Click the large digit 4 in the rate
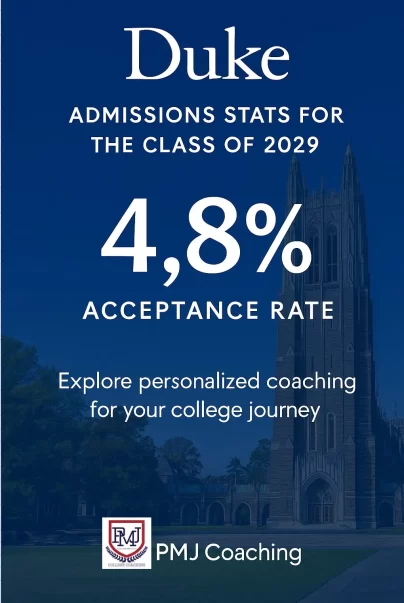The image size is (404, 603). click(x=128, y=237)
